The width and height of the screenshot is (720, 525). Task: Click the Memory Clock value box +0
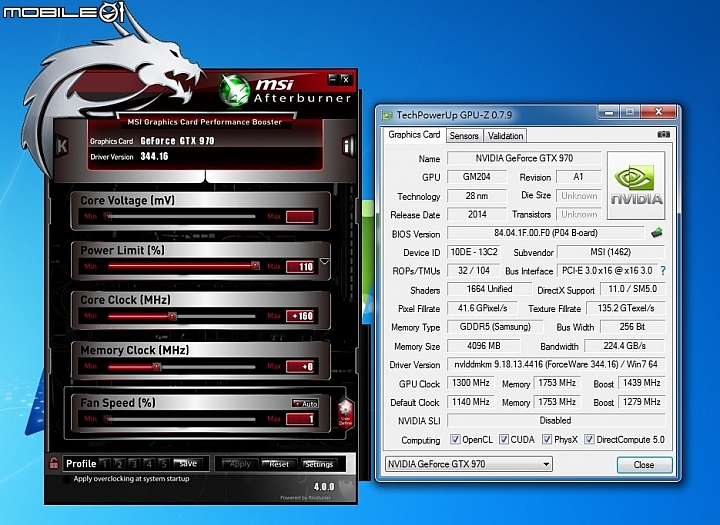click(300, 367)
